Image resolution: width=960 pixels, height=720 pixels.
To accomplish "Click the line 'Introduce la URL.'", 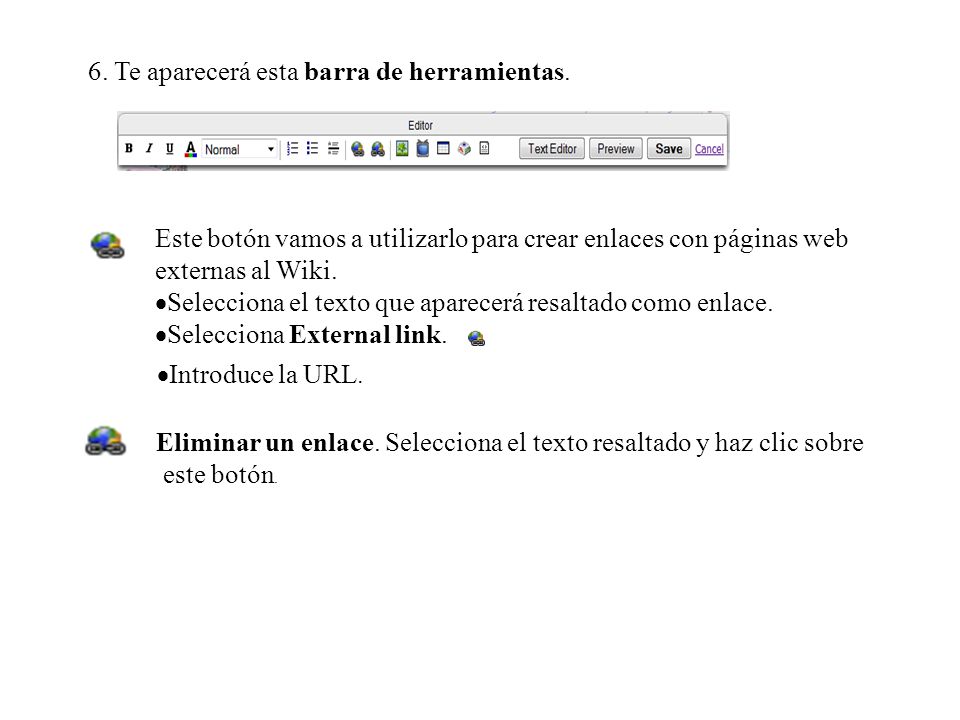I will [260, 375].
